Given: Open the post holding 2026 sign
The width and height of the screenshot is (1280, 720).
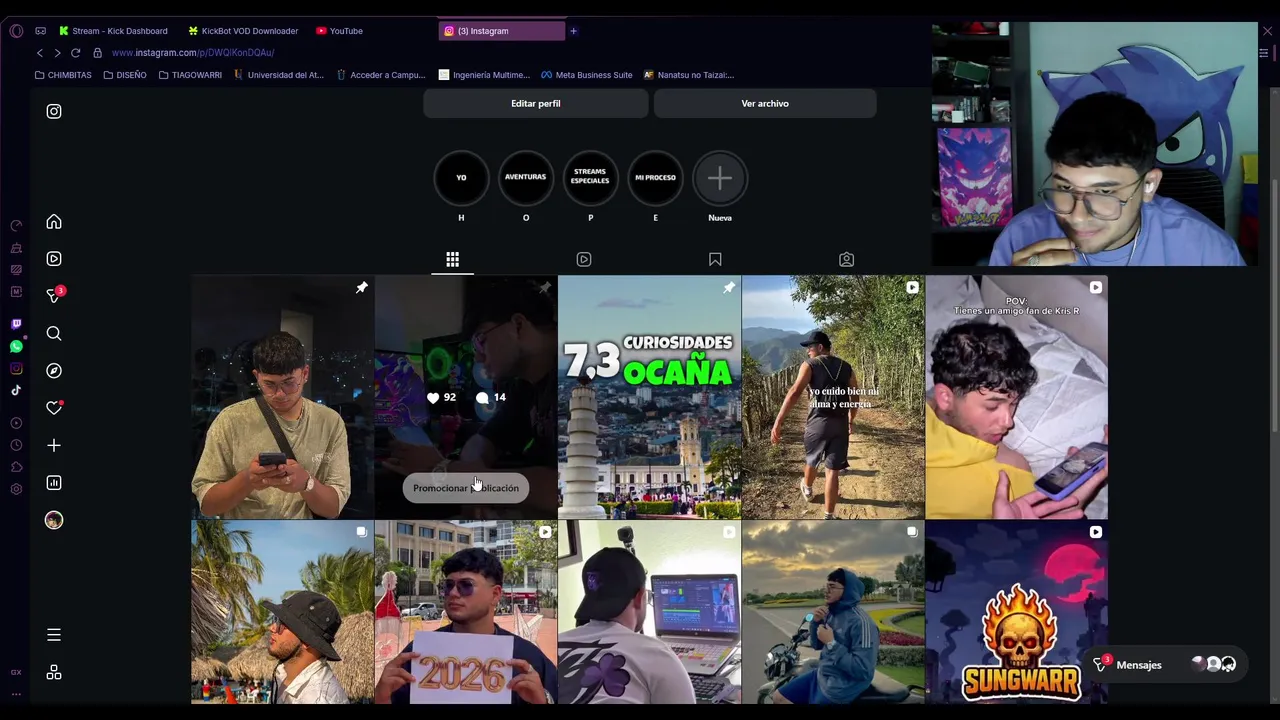Looking at the screenshot, I should click(x=466, y=612).
